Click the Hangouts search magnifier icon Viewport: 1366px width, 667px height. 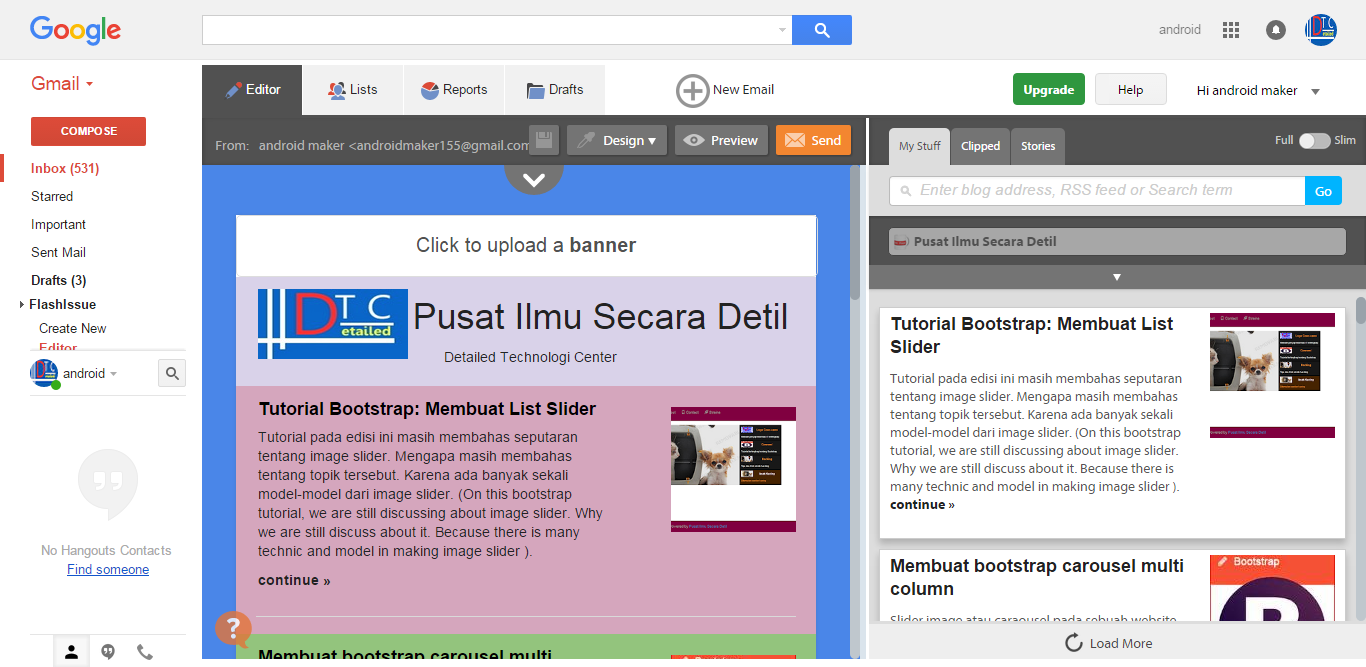click(172, 374)
